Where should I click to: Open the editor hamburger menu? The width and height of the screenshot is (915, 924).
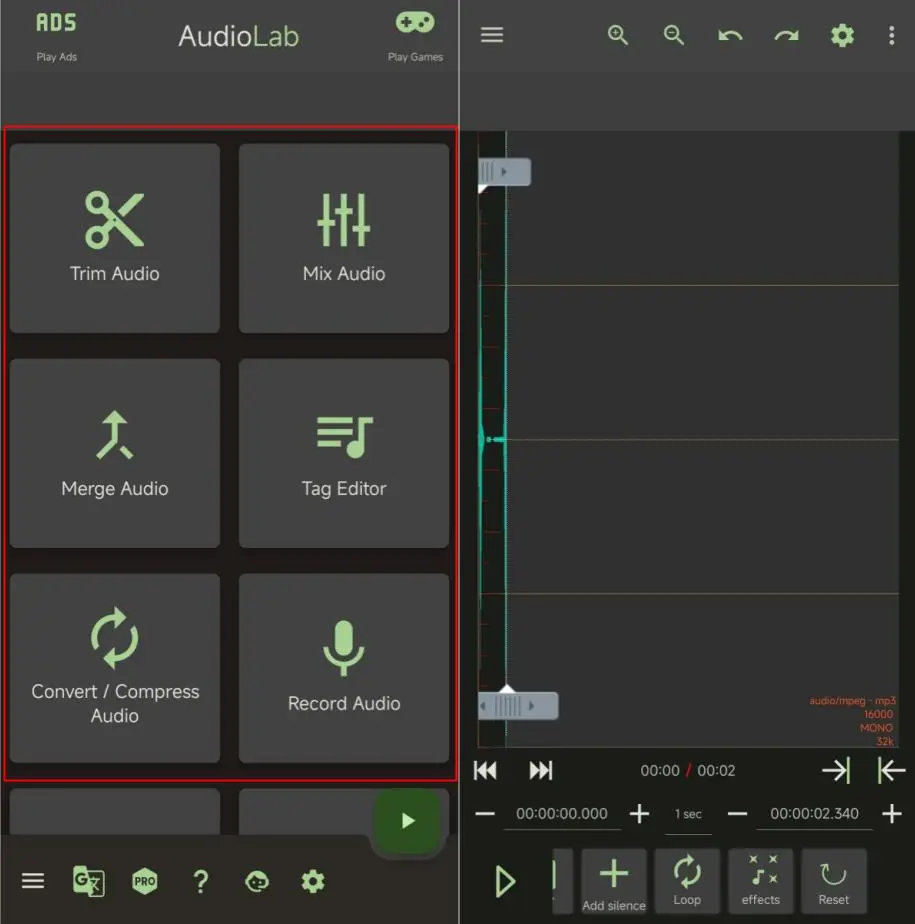pos(492,35)
